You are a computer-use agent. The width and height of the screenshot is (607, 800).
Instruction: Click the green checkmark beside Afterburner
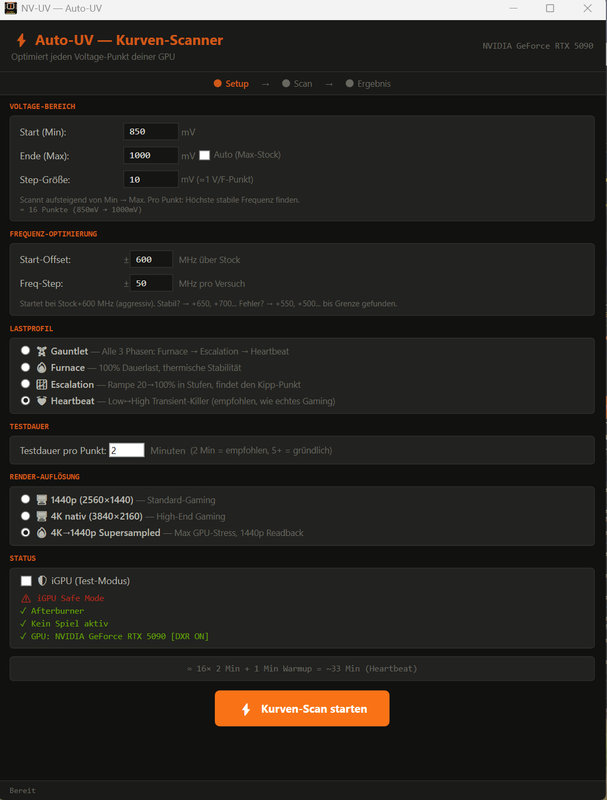point(23,611)
